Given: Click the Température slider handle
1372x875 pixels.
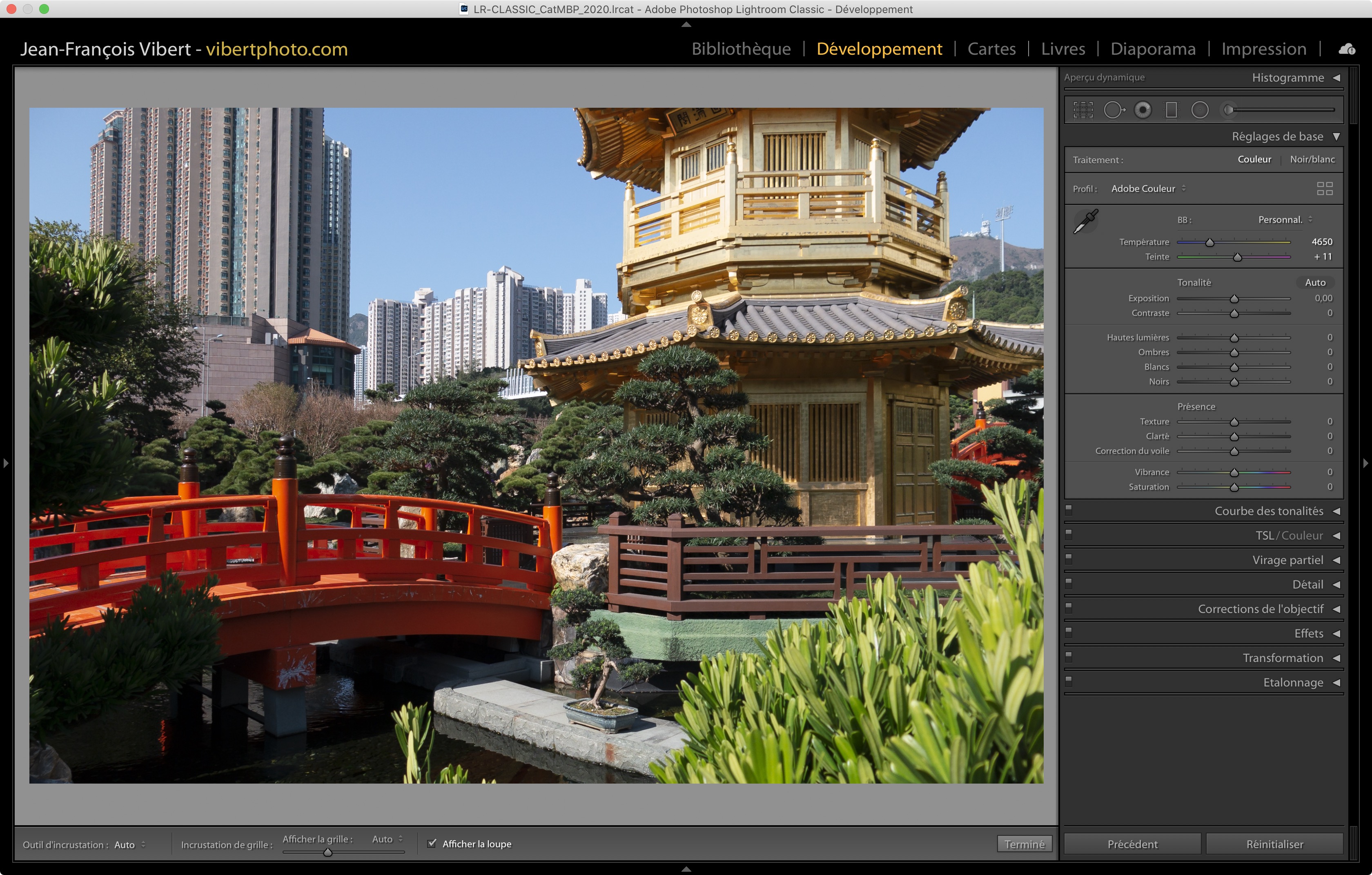Looking at the screenshot, I should click(x=1209, y=242).
